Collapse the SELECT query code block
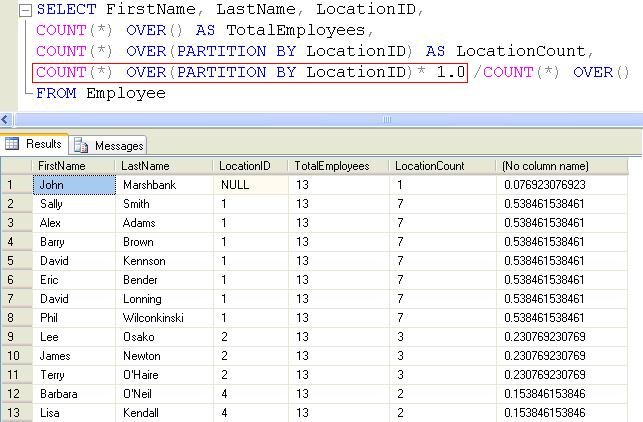The height and width of the screenshot is (422, 643). 25,10
